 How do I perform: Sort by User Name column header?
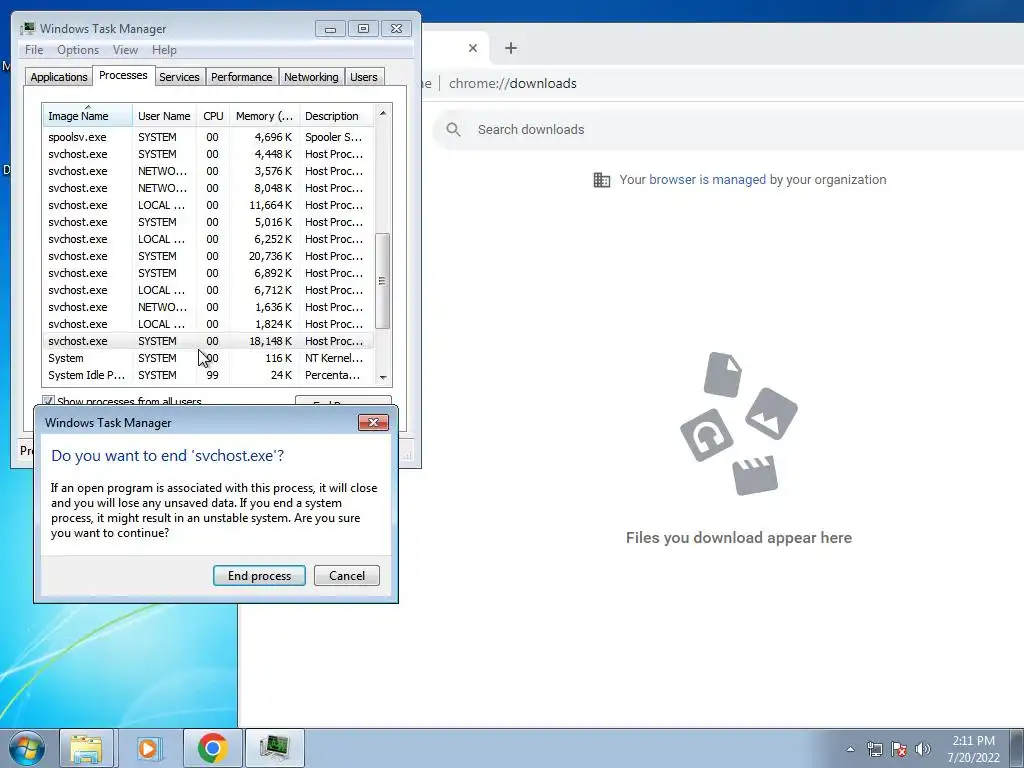(164, 116)
